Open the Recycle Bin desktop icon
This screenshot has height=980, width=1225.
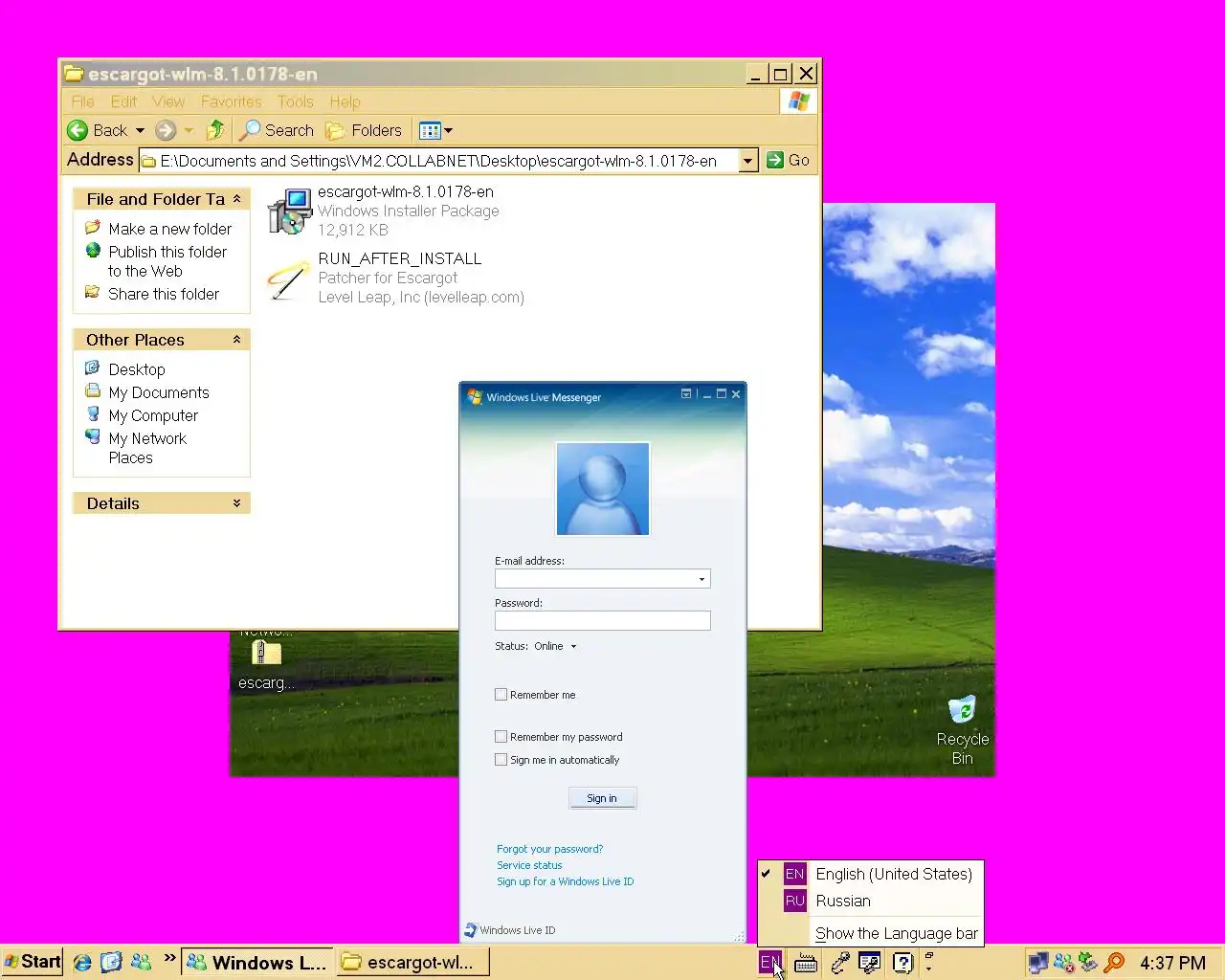point(963,729)
